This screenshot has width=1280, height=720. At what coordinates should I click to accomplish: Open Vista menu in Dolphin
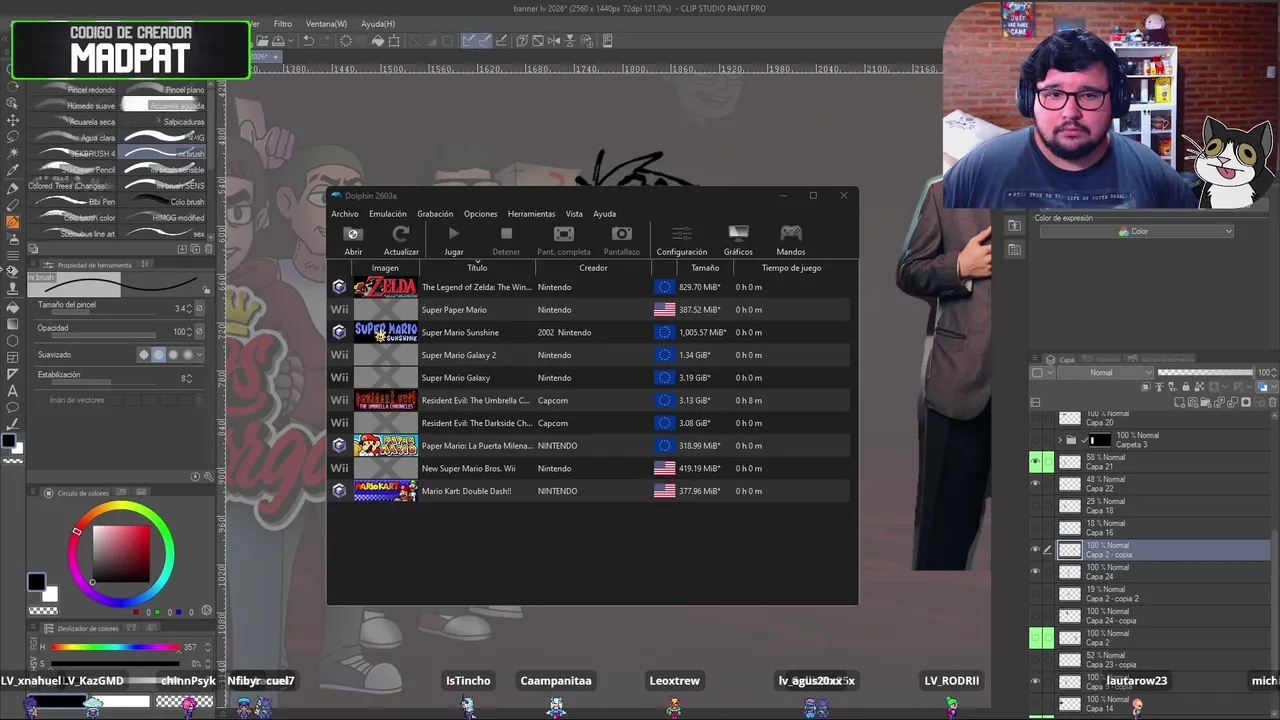tap(574, 214)
